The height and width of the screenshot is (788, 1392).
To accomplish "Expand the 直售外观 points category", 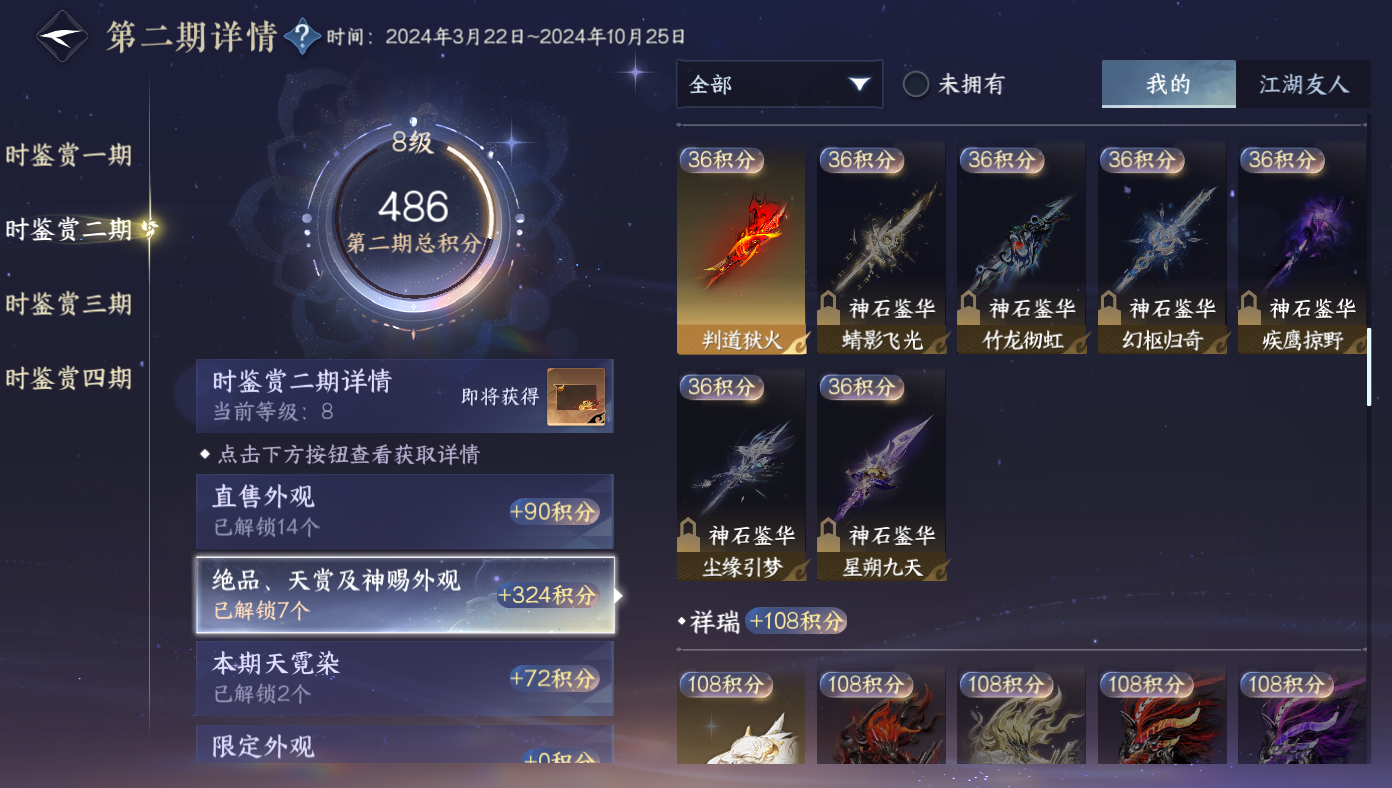I will [x=405, y=511].
